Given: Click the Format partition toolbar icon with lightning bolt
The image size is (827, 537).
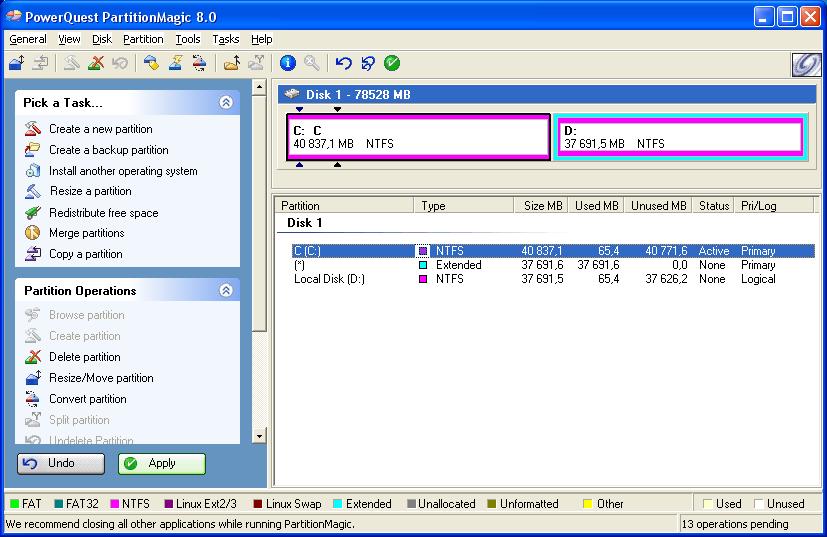Looking at the screenshot, I should 176,63.
